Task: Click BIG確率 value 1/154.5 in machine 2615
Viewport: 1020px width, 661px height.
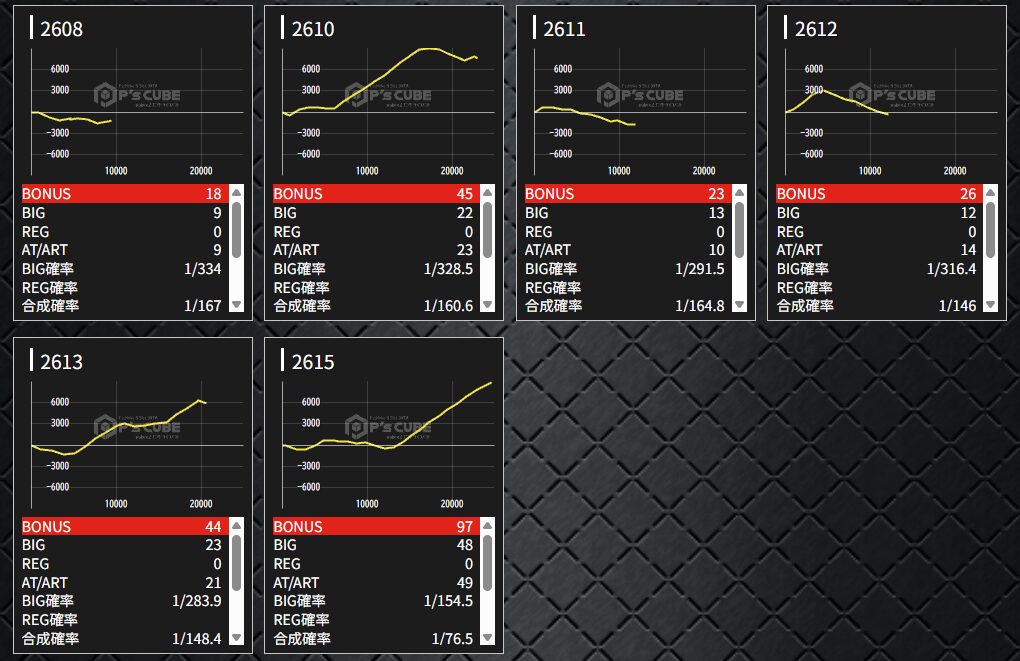Action: click(448, 601)
